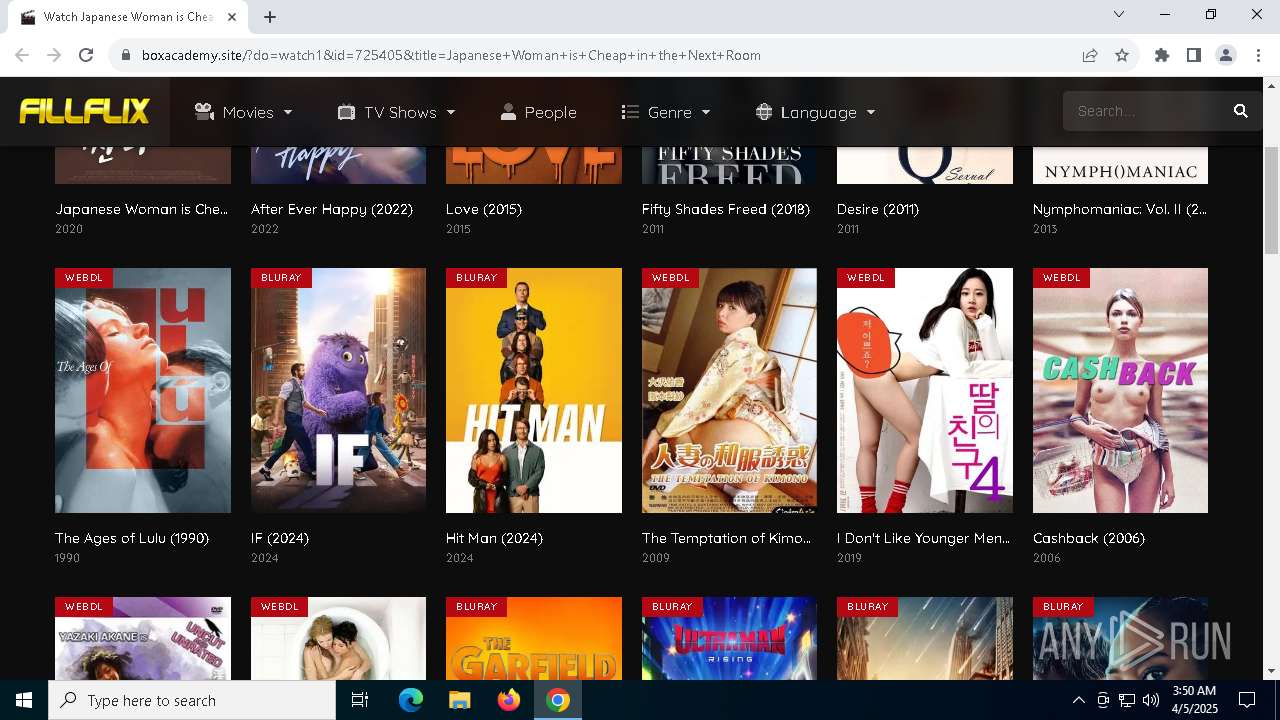
Task: Toggle the browser side panel icon
Action: tap(1194, 55)
